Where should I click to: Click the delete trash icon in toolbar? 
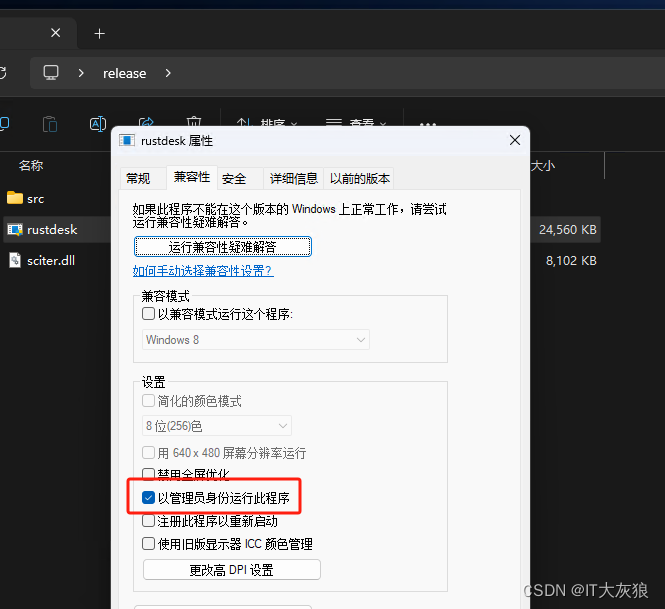pos(195,123)
